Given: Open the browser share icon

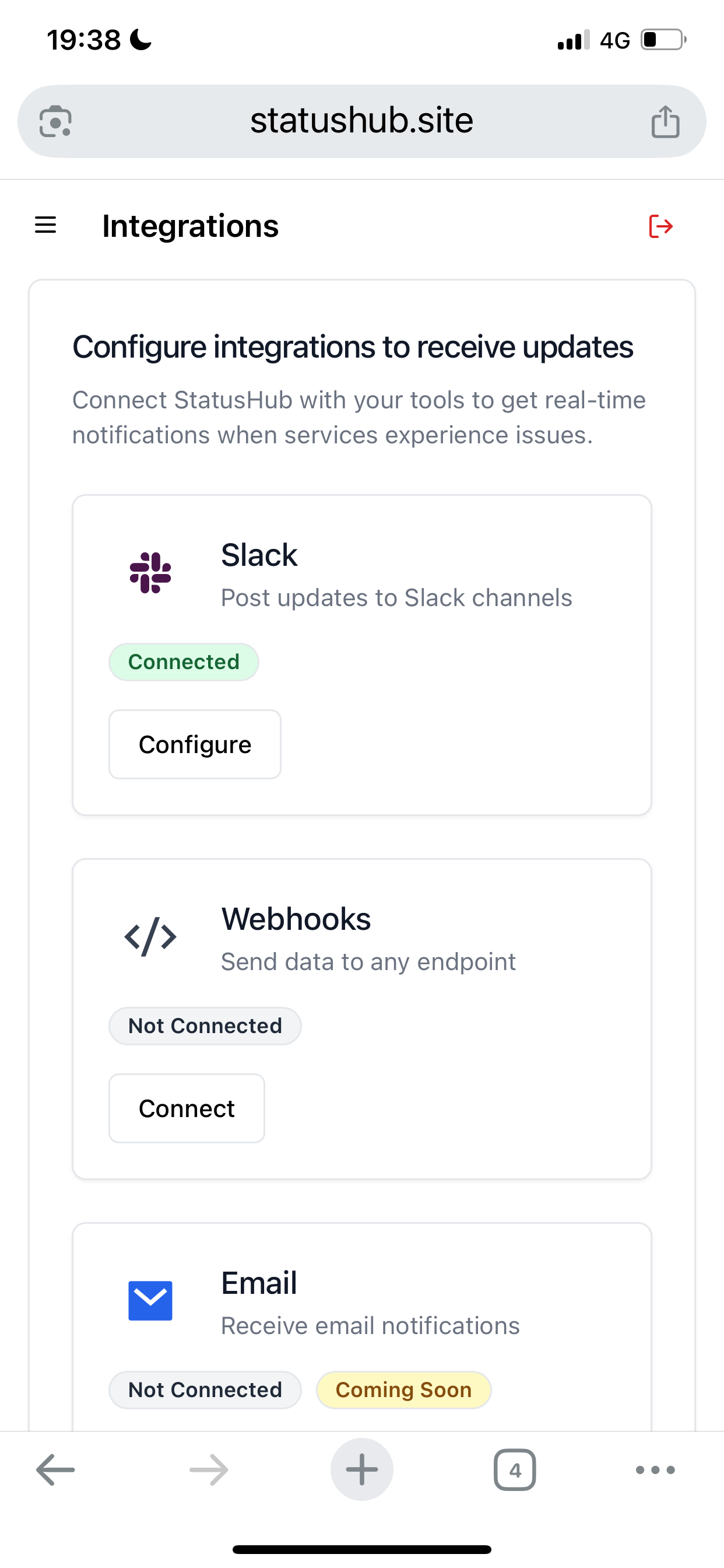Looking at the screenshot, I should click(666, 121).
